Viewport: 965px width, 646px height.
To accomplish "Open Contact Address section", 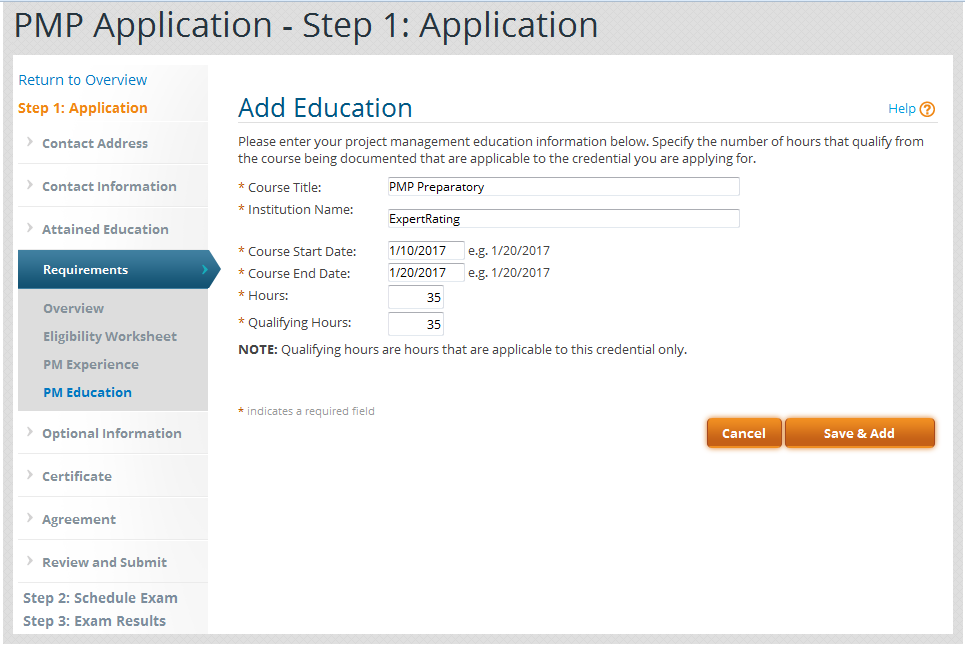I will tap(95, 143).
